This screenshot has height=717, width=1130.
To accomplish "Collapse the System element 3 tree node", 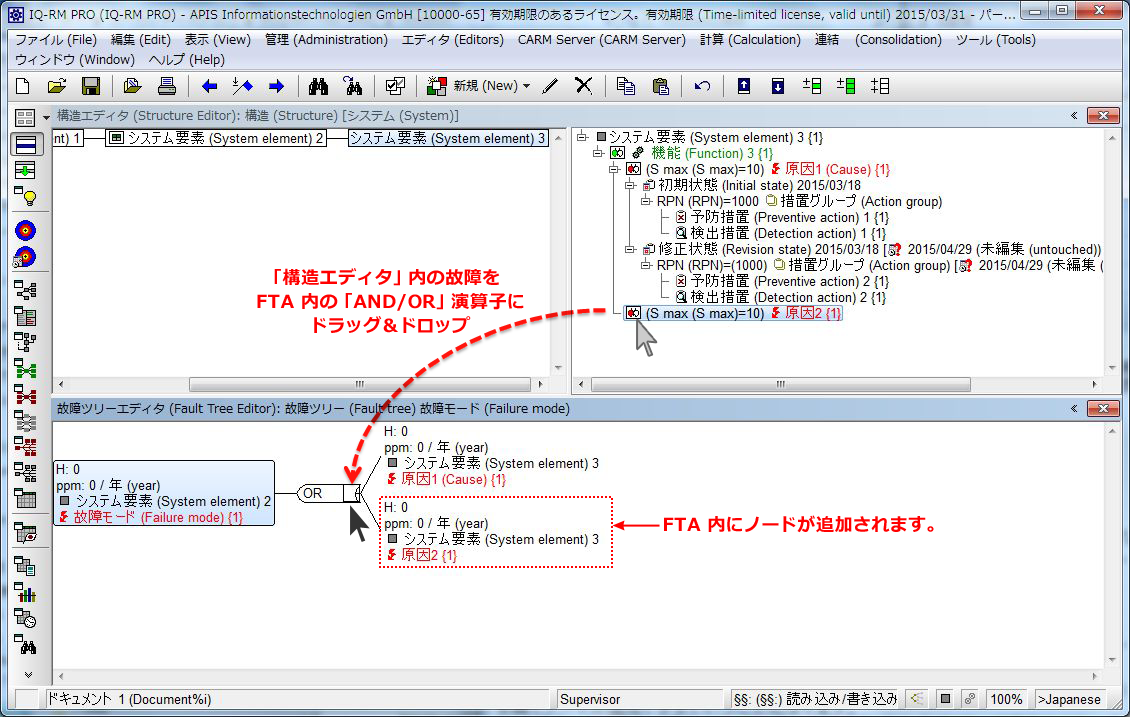I will (x=582, y=137).
